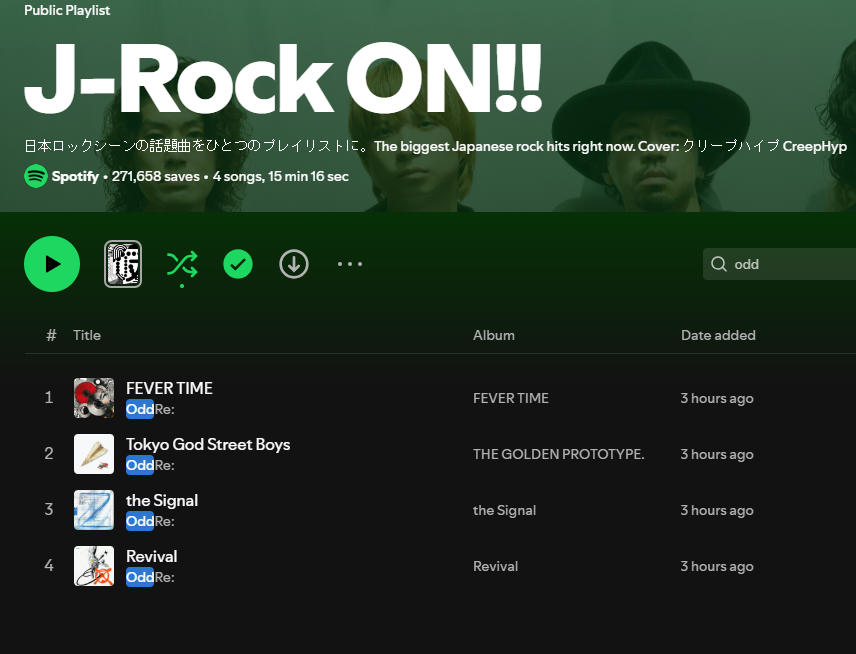
Task: Sort by the Album column header
Action: (494, 335)
